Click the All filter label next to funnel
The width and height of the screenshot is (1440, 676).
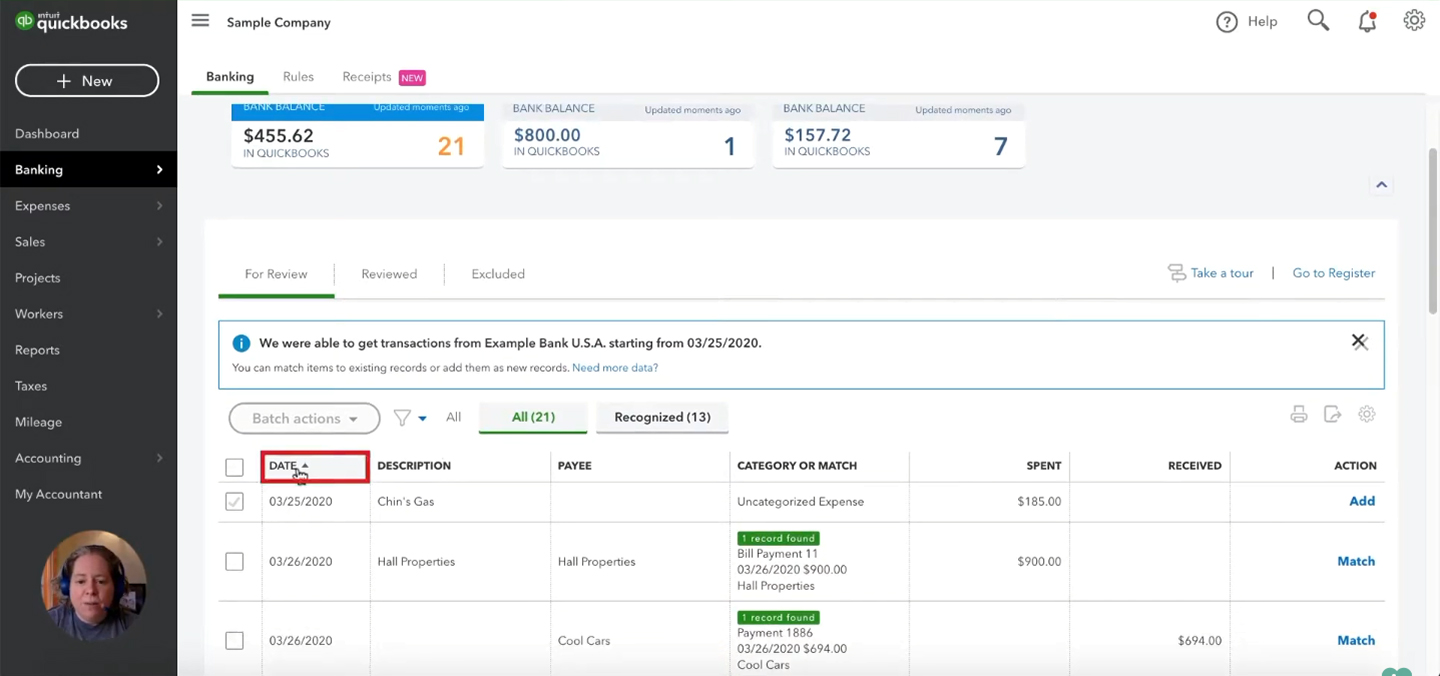pos(453,417)
